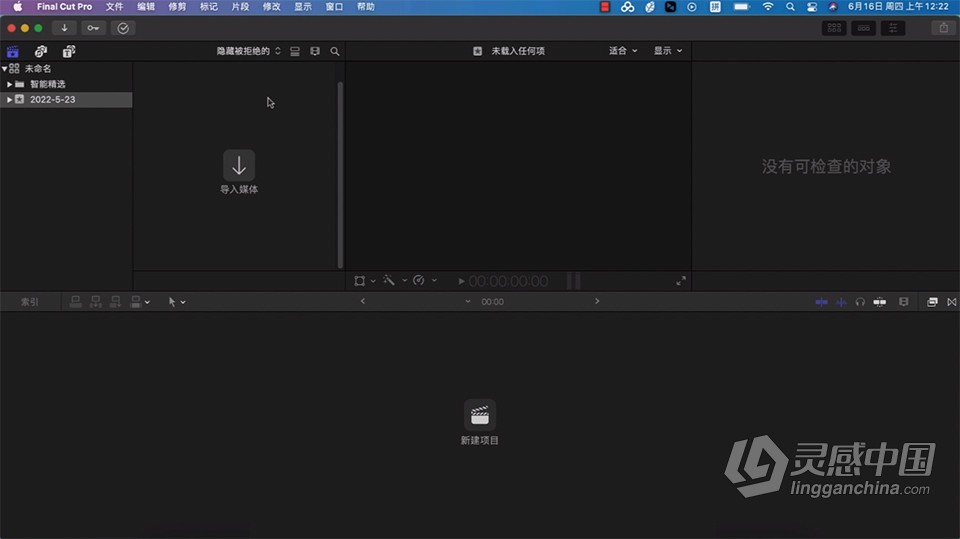Open timeline project name dropdown chevron
This screenshot has height=539, width=960.
point(468,302)
